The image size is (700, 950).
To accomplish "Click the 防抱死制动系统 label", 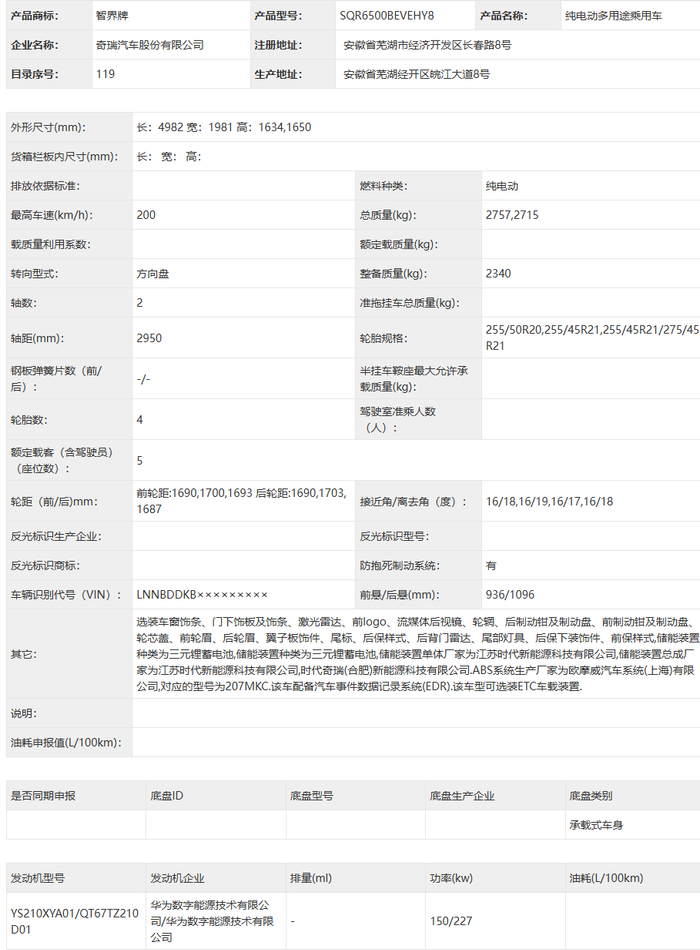I will 400,565.
